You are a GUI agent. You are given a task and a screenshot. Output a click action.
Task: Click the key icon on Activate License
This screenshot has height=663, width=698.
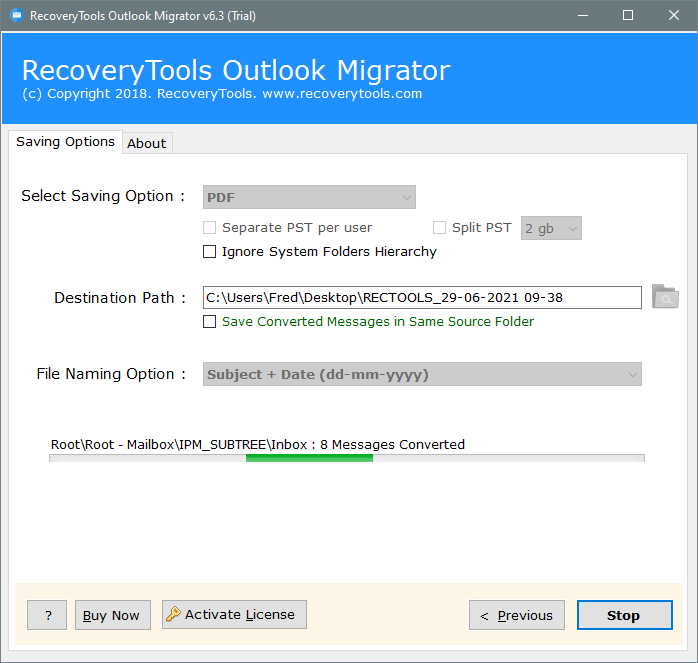(x=173, y=614)
